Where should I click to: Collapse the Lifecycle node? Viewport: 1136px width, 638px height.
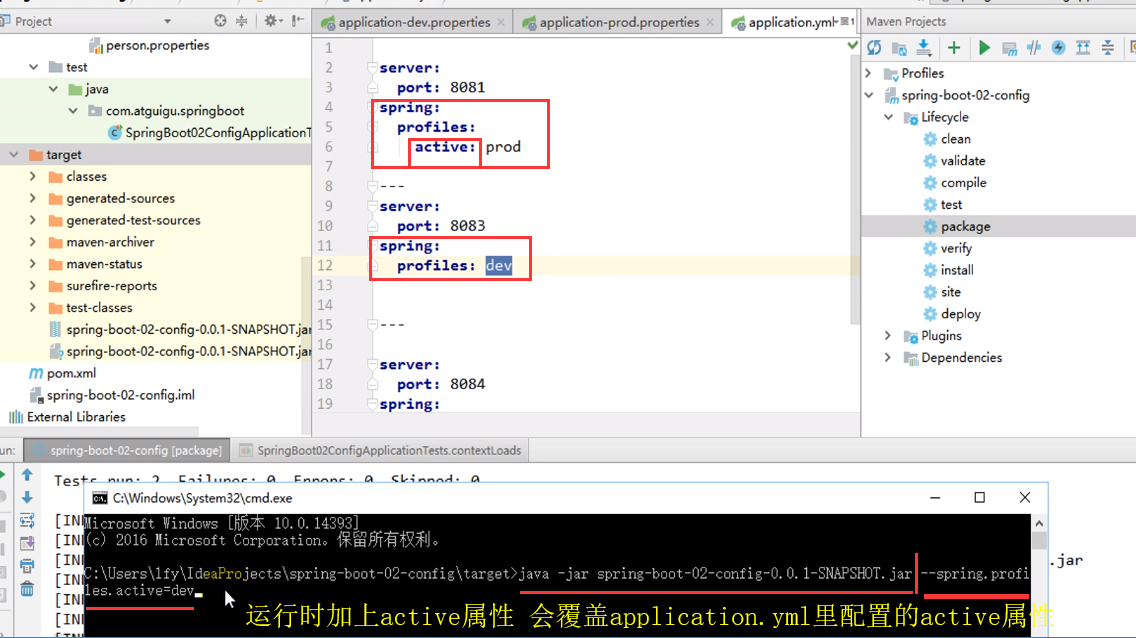(888, 117)
